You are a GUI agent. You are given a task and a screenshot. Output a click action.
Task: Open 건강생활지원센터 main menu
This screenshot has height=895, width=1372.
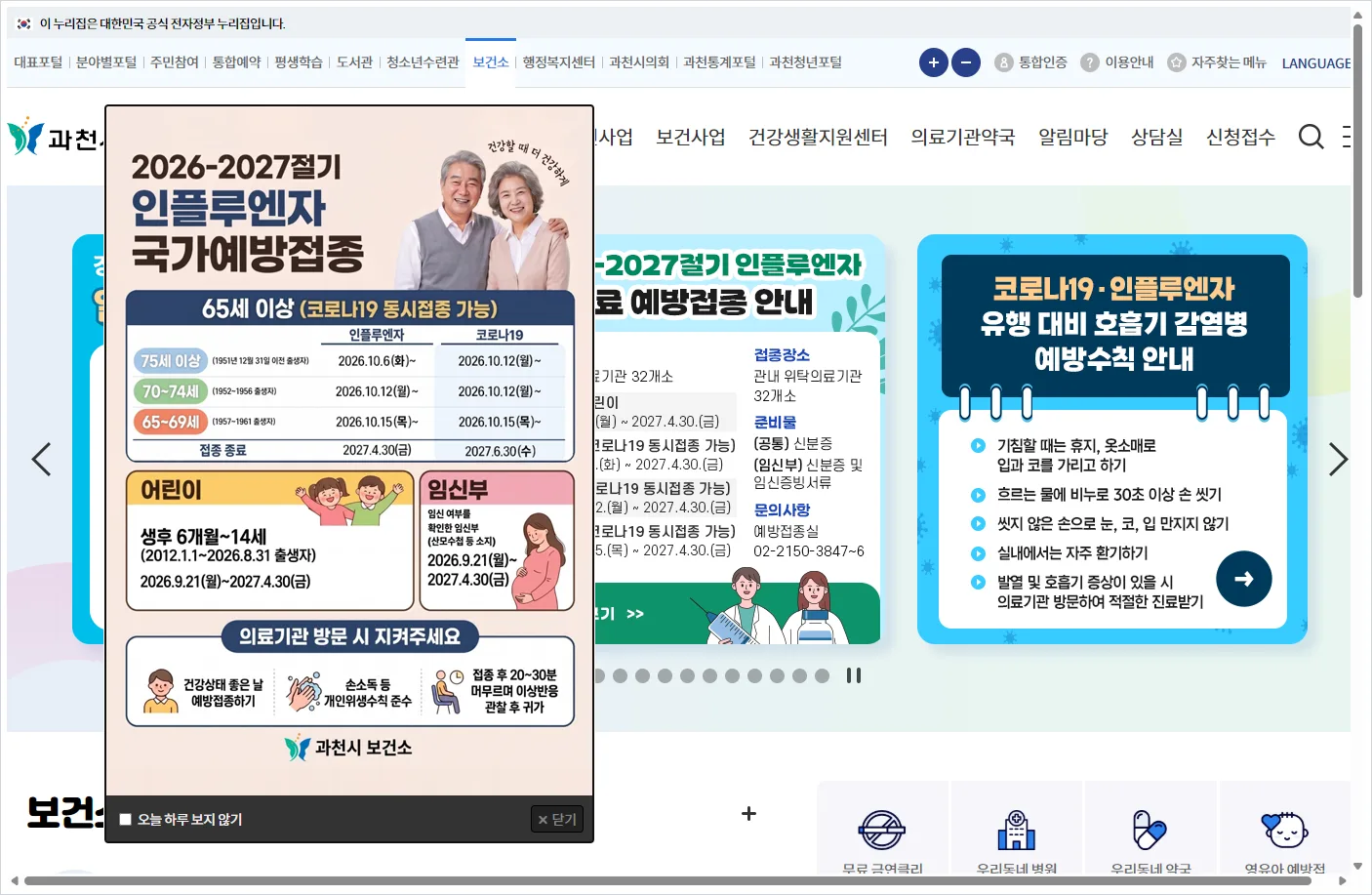(818, 137)
